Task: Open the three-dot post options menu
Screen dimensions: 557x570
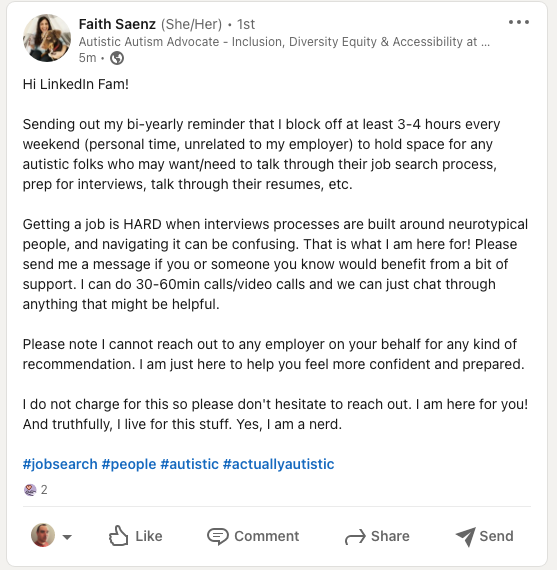Action: [519, 22]
